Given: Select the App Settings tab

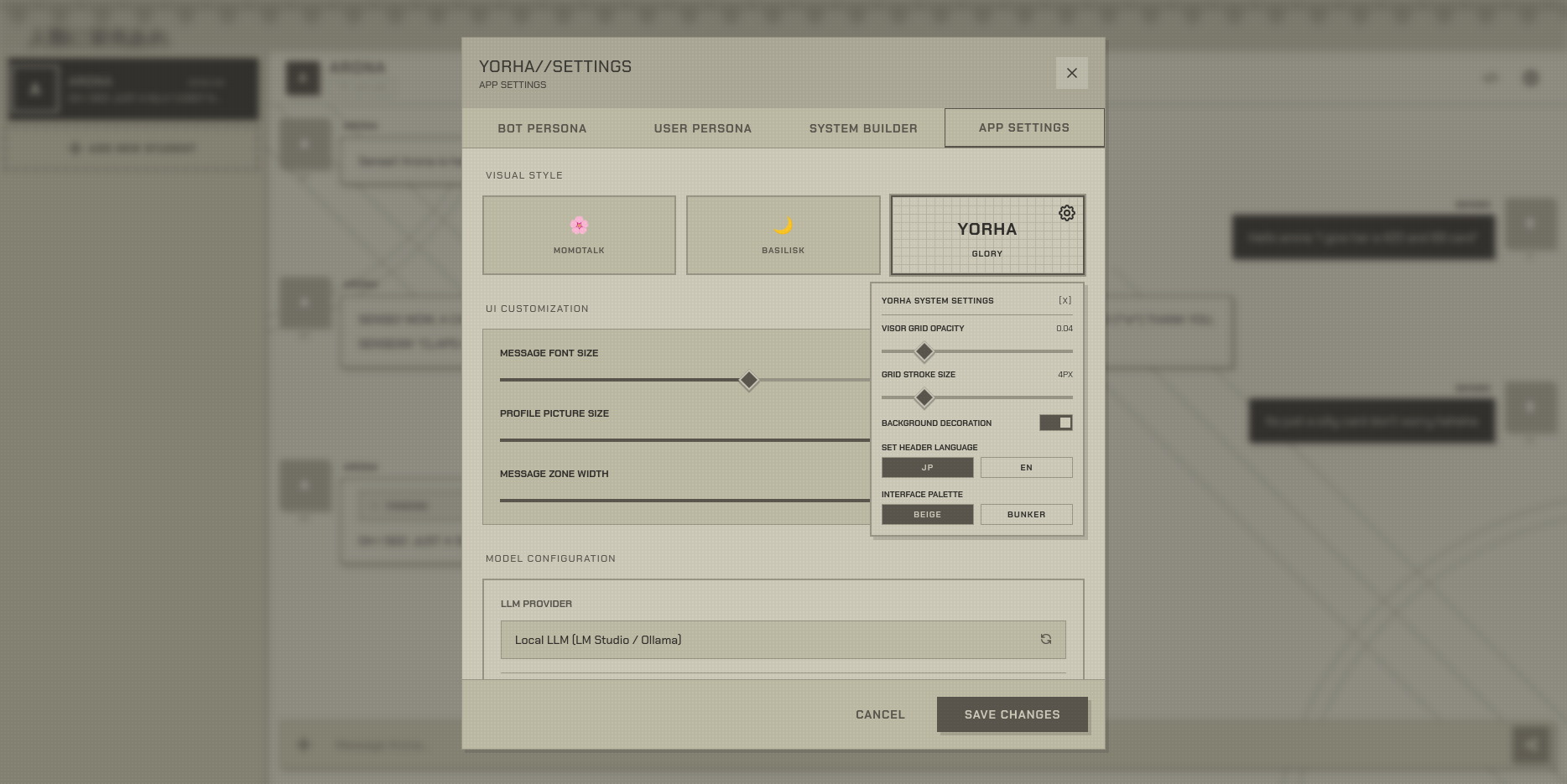Looking at the screenshot, I should tap(1024, 127).
